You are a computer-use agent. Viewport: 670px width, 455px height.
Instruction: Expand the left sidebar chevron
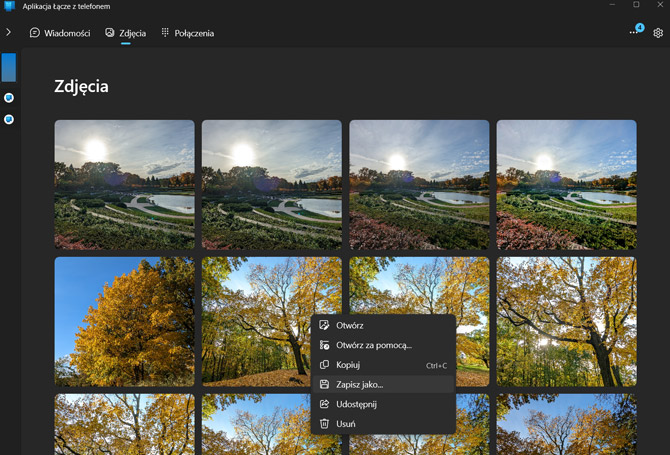point(8,32)
